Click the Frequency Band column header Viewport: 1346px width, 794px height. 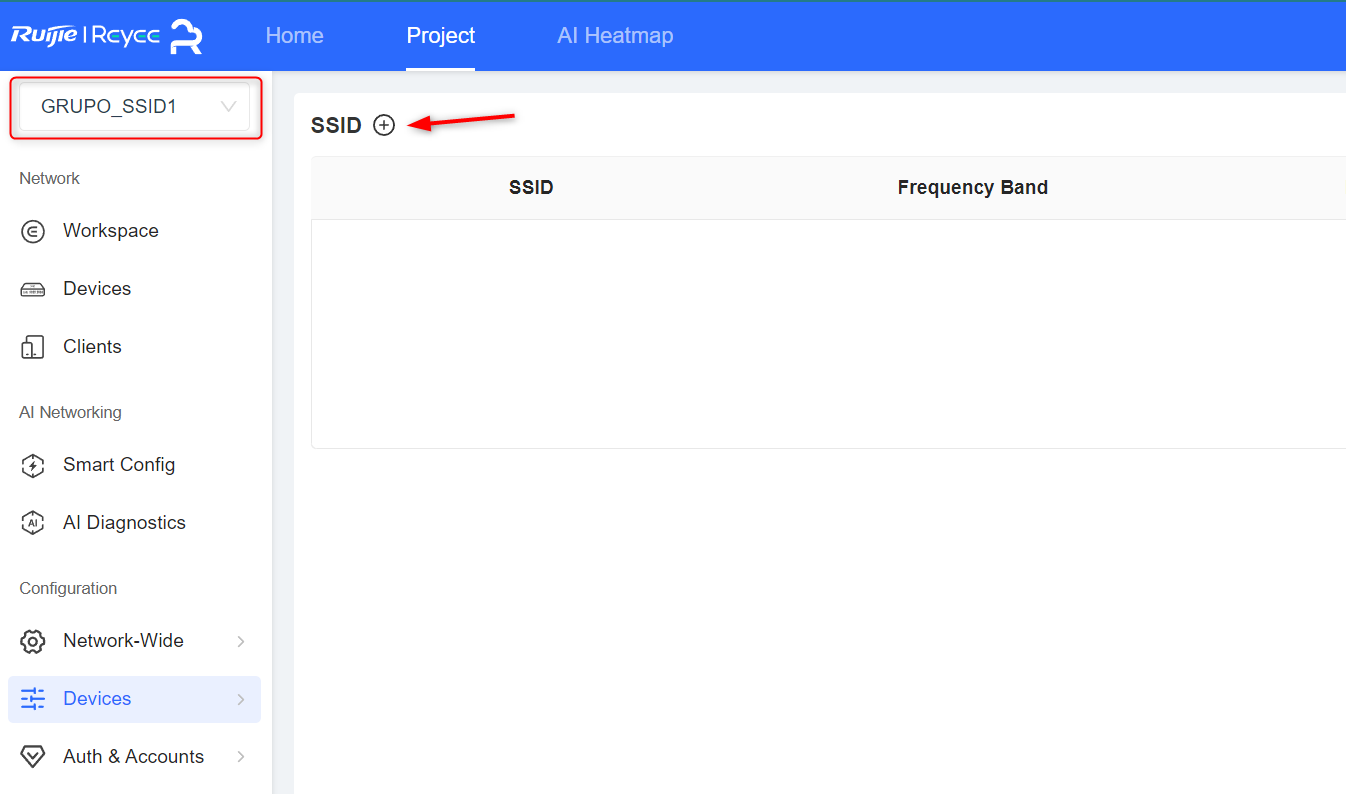tap(973, 188)
